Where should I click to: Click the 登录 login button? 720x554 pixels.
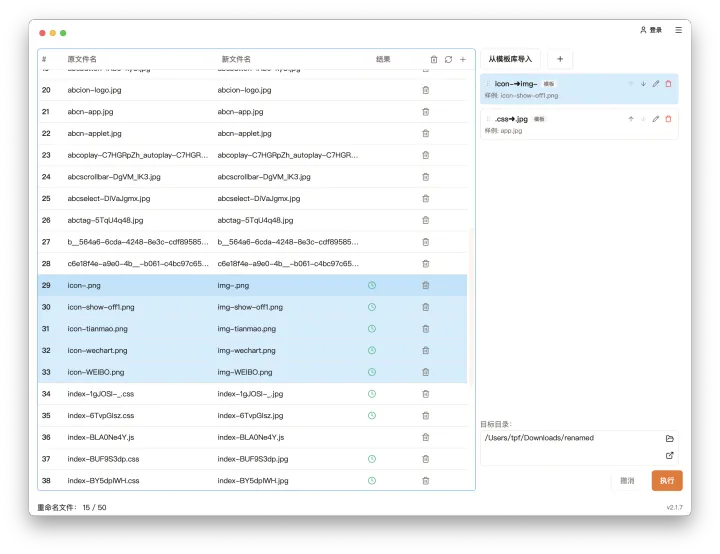(651, 30)
